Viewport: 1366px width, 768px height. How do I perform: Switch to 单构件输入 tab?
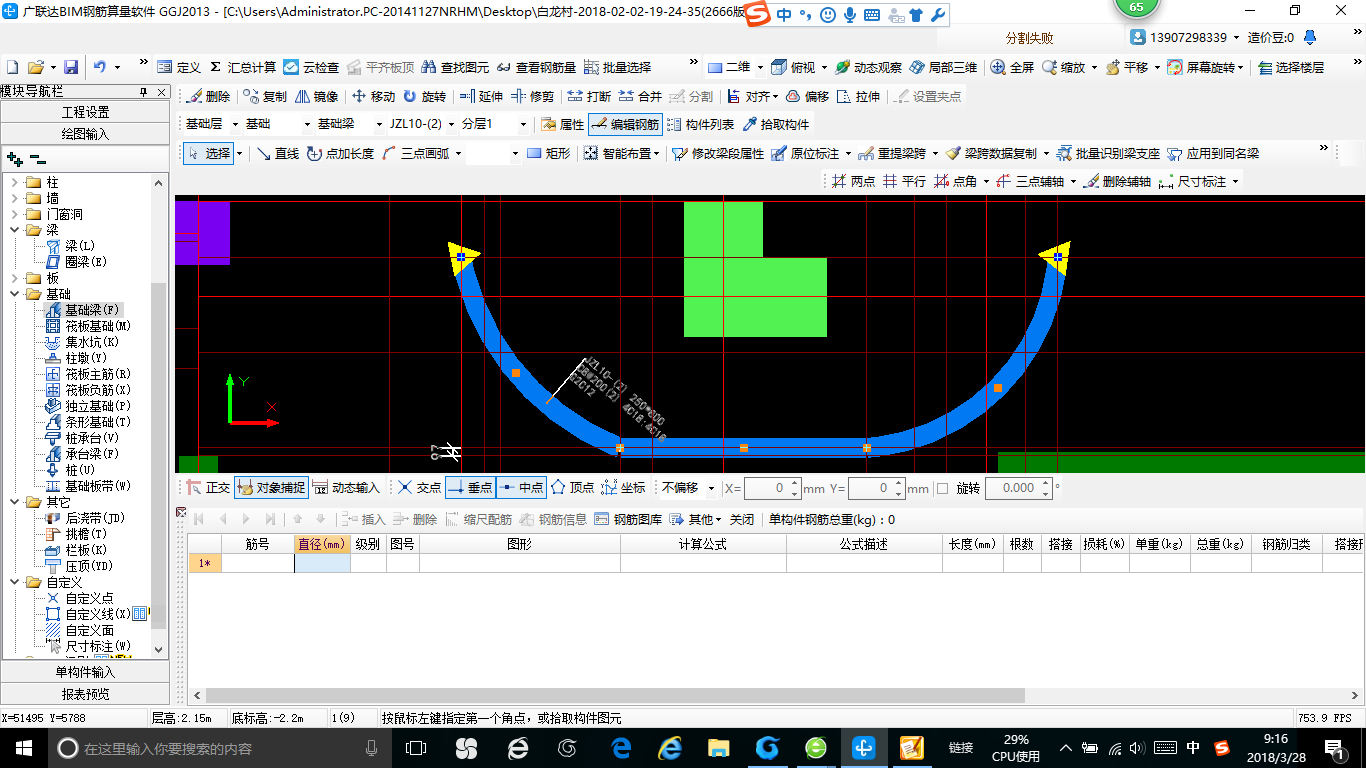(x=85, y=672)
